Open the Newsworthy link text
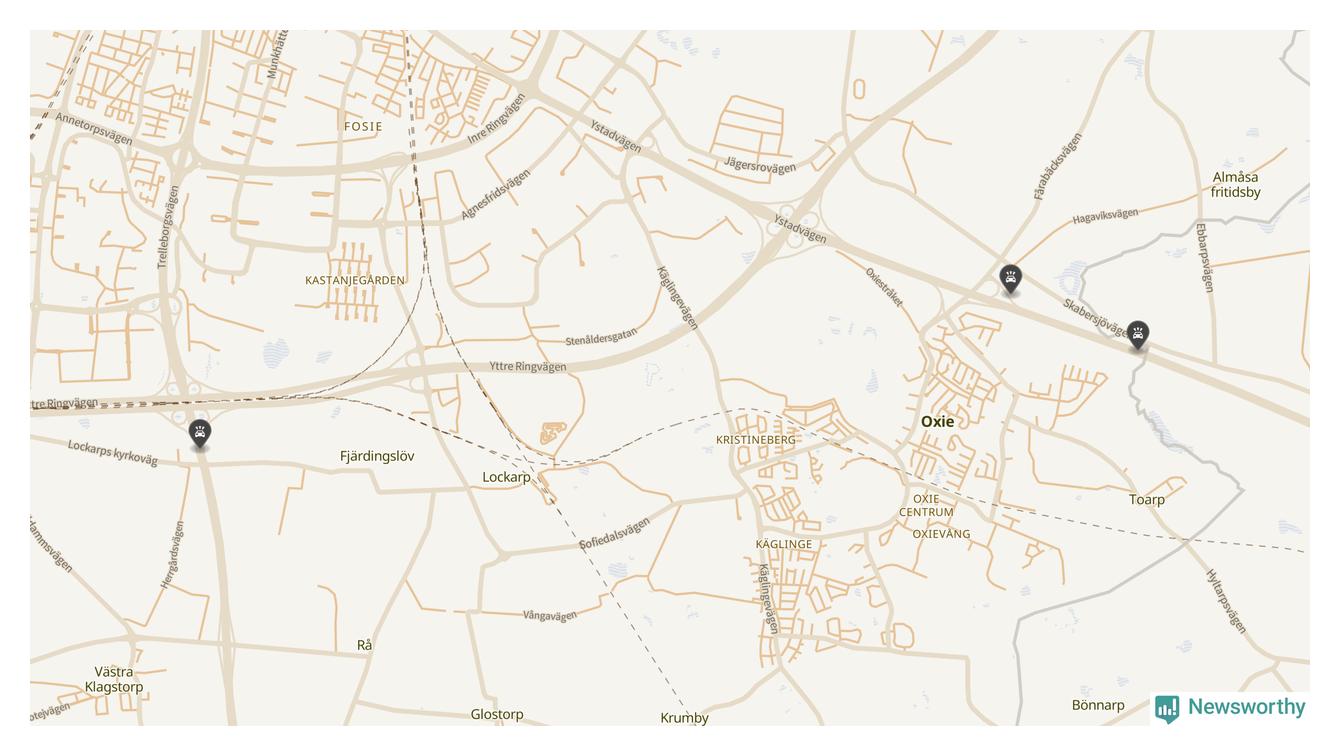 click(1247, 707)
